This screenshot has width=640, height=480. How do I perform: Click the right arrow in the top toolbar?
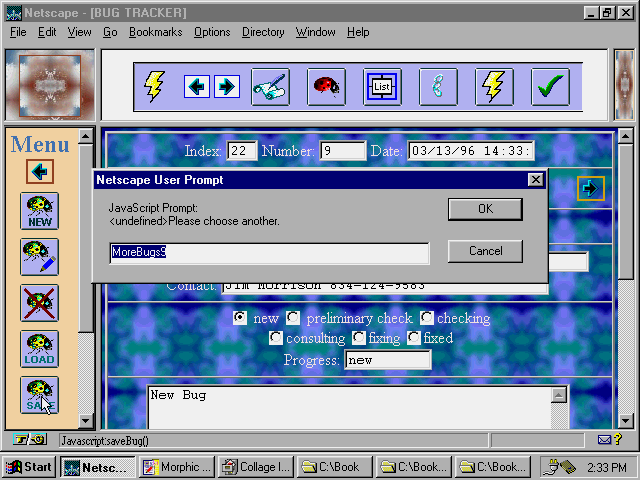click(x=227, y=87)
